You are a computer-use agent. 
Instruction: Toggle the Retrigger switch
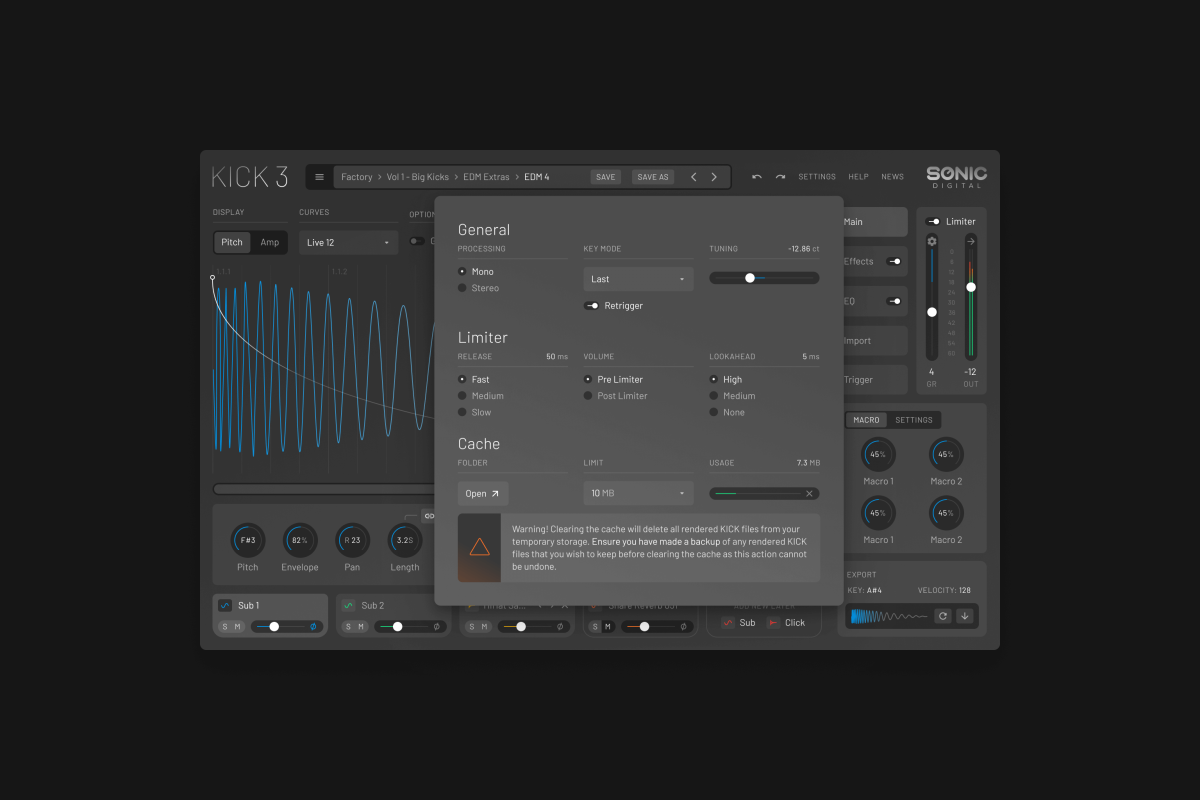coord(592,306)
